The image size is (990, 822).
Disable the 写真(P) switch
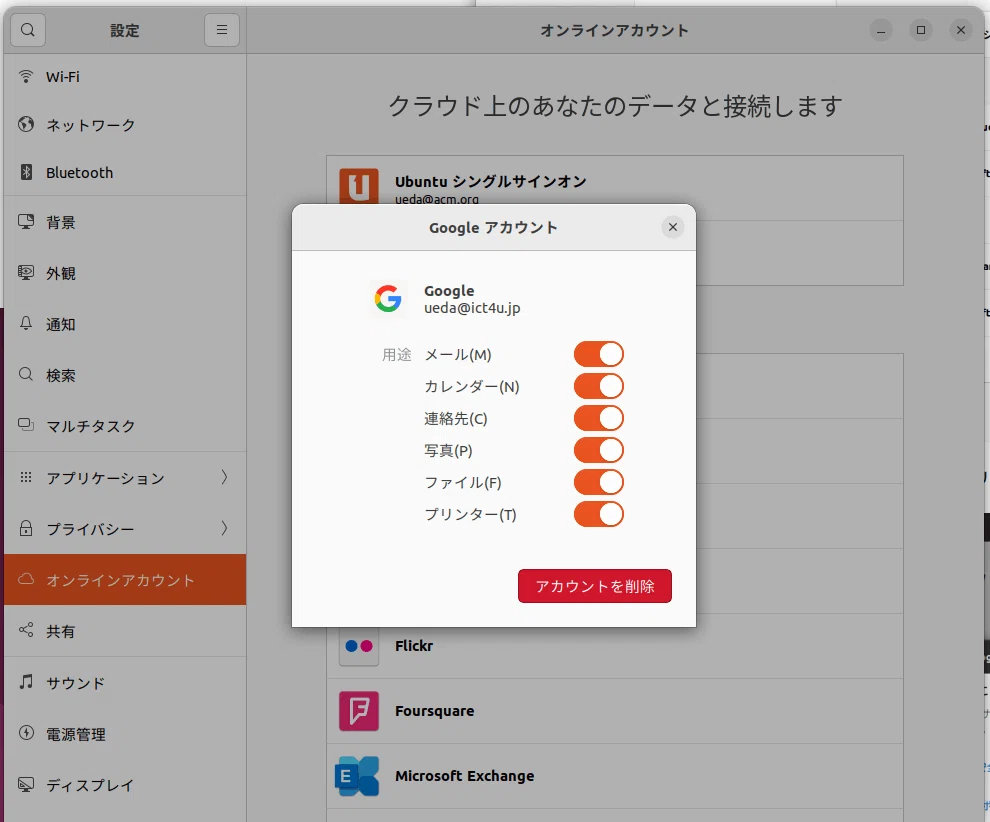tap(599, 450)
